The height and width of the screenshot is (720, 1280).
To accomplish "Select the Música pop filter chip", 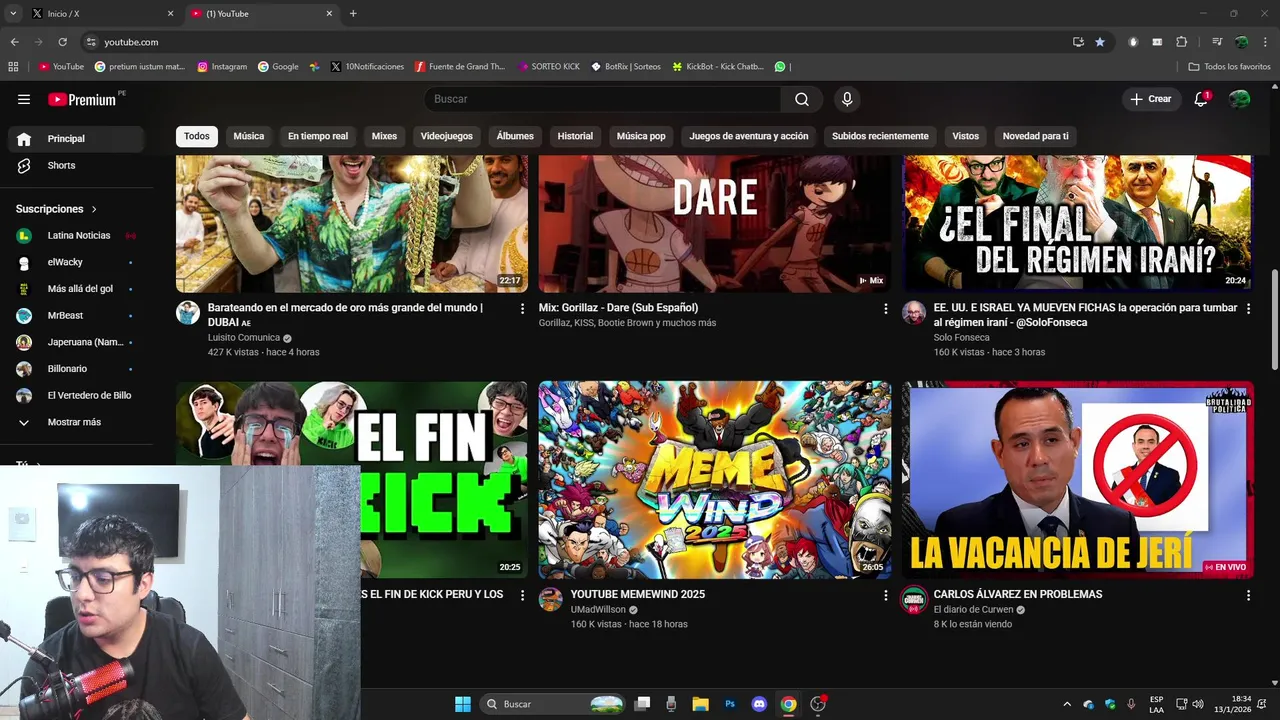I will pos(641,136).
